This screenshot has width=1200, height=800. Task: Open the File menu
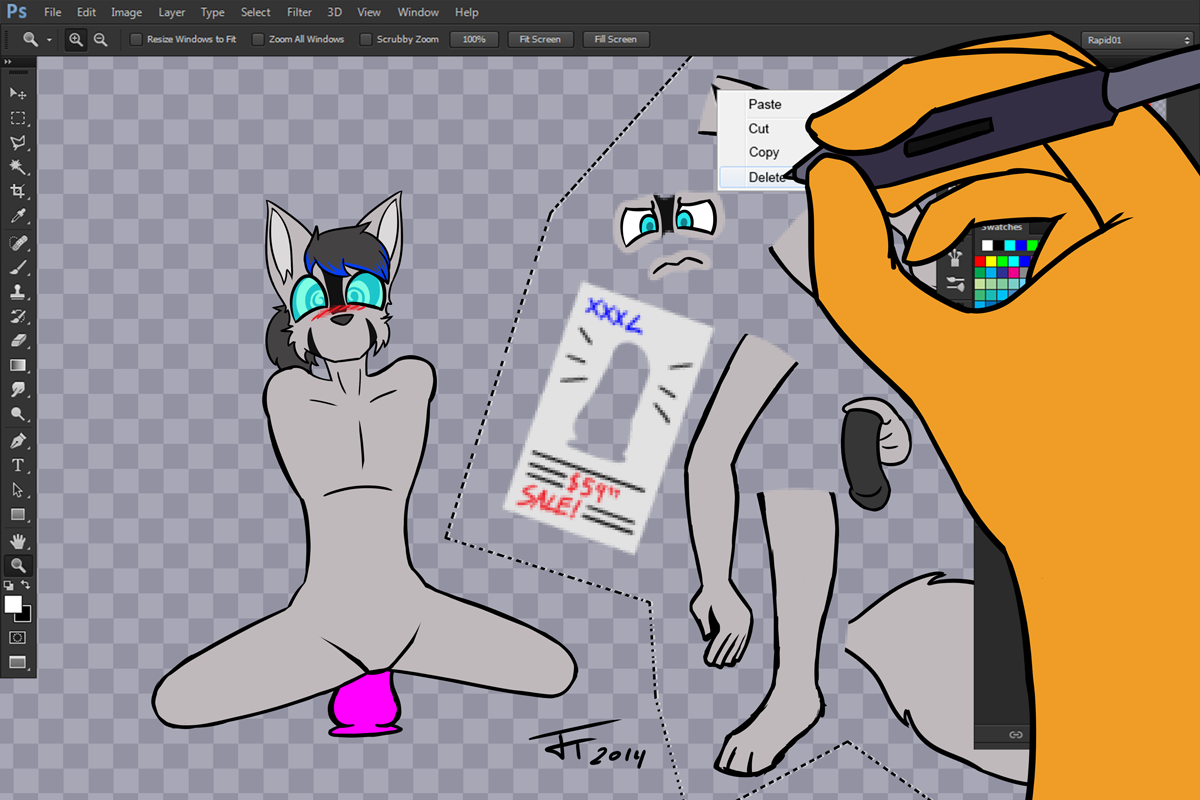pyautogui.click(x=53, y=12)
